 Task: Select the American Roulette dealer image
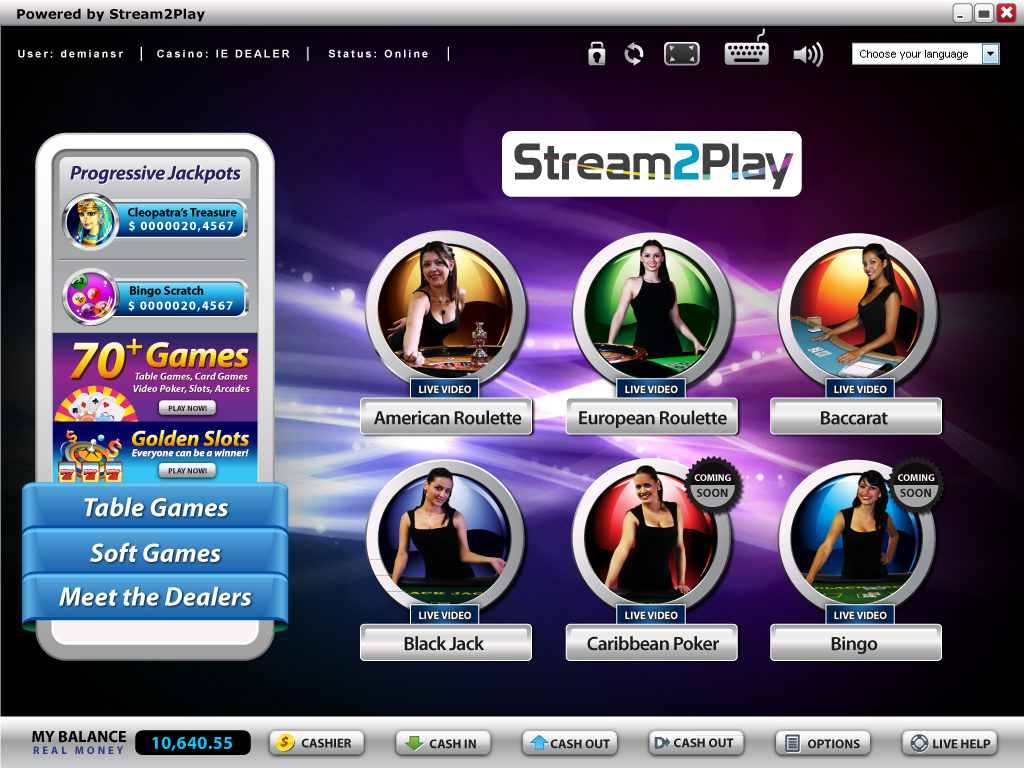(445, 310)
